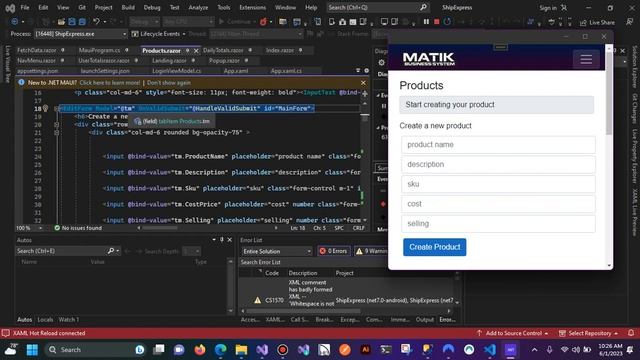Click the search magnifier icon in title bar
Image resolution: width=640 pixels, height=360 pixels.
point(423,7)
